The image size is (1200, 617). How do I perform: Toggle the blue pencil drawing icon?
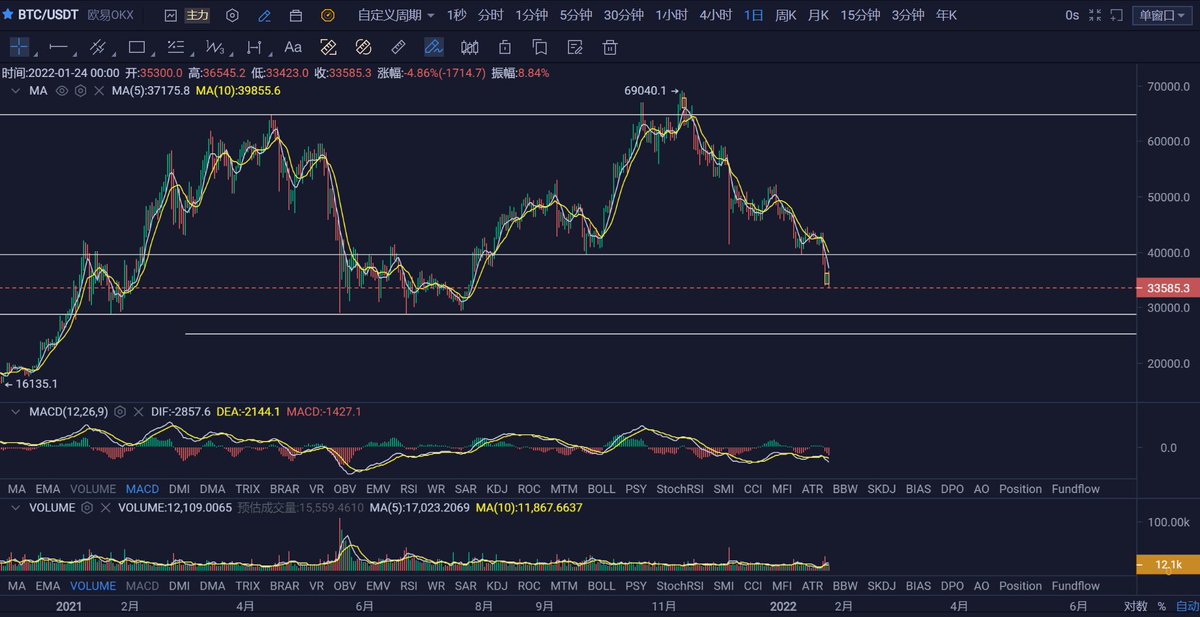pos(264,16)
